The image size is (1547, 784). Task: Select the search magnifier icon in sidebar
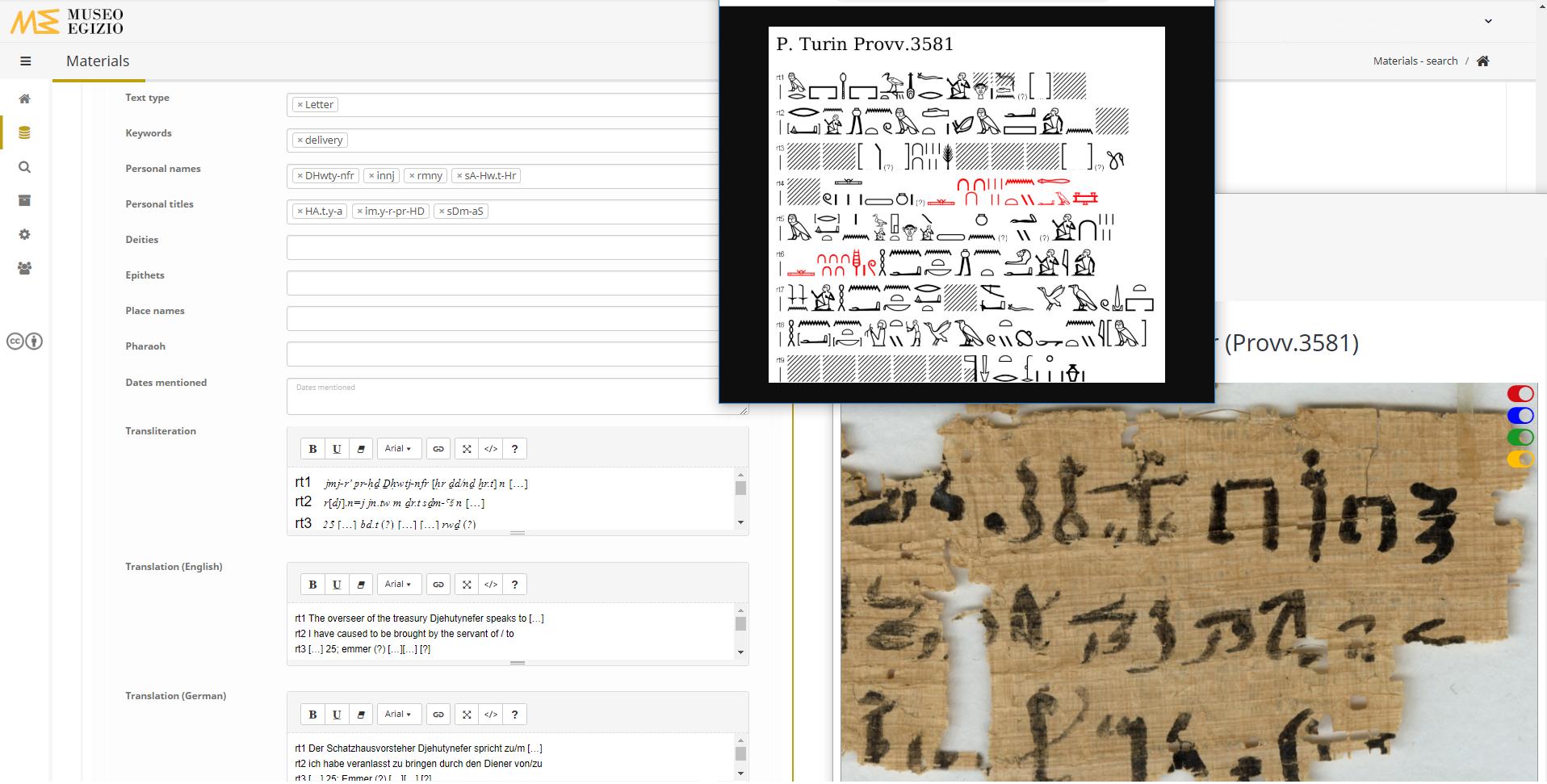[24, 167]
